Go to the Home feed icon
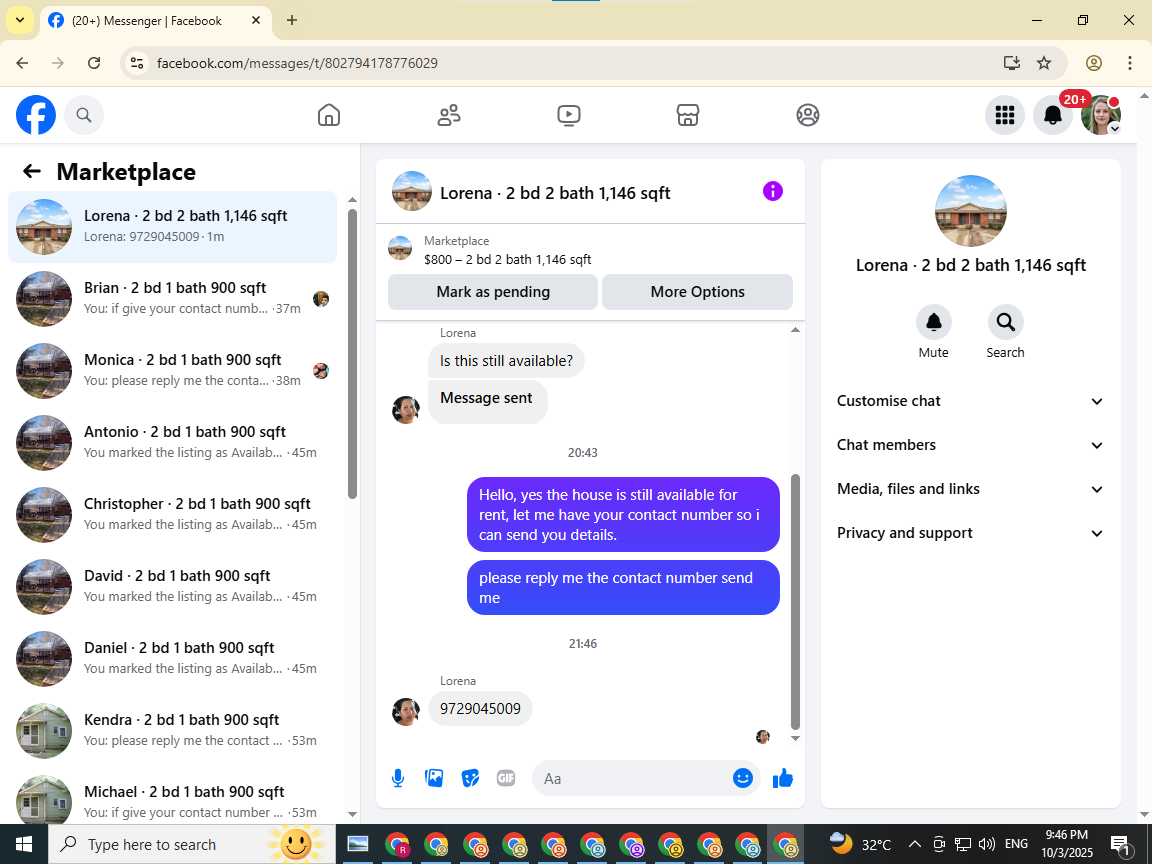The image size is (1152, 864). (328, 115)
